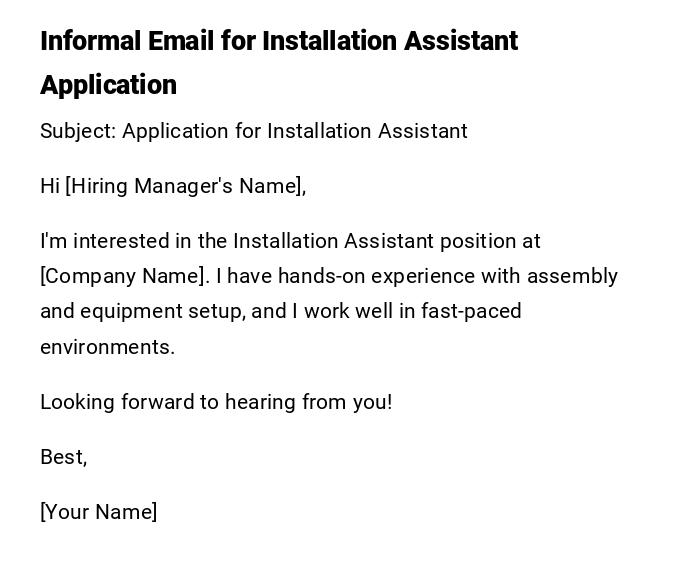
Task: Click the word "environments." ending the paragraph
Action: tap(107, 347)
